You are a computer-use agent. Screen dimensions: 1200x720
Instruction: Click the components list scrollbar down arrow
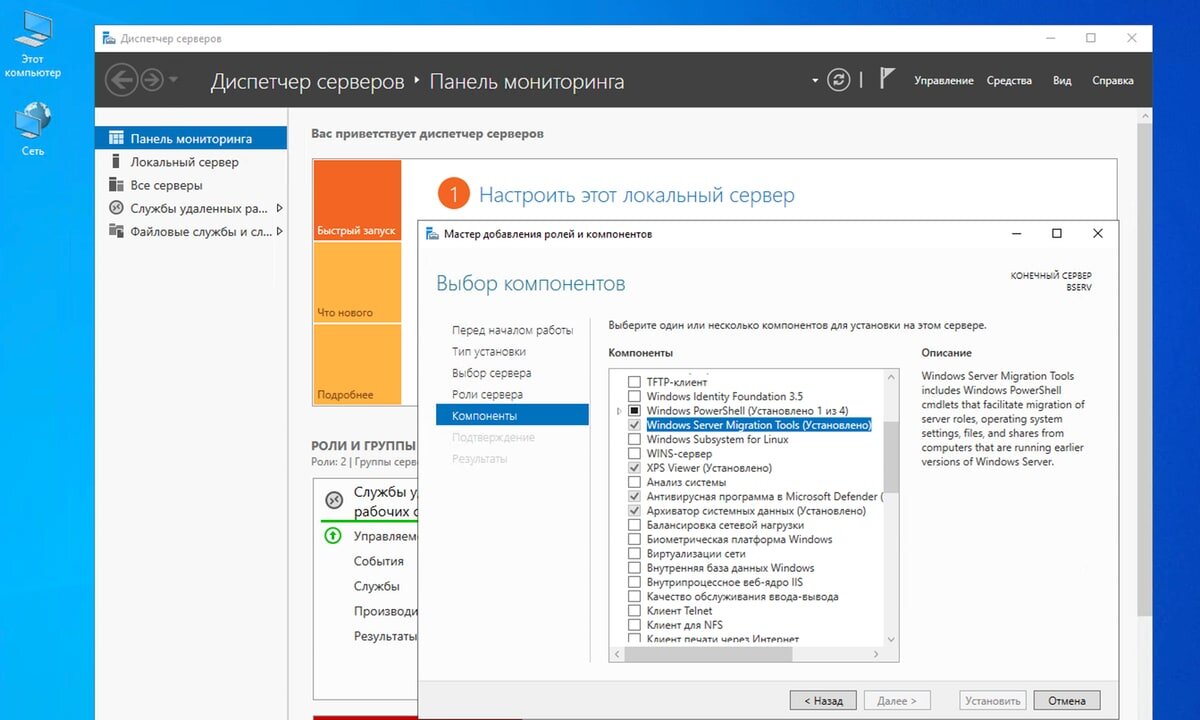(x=890, y=640)
